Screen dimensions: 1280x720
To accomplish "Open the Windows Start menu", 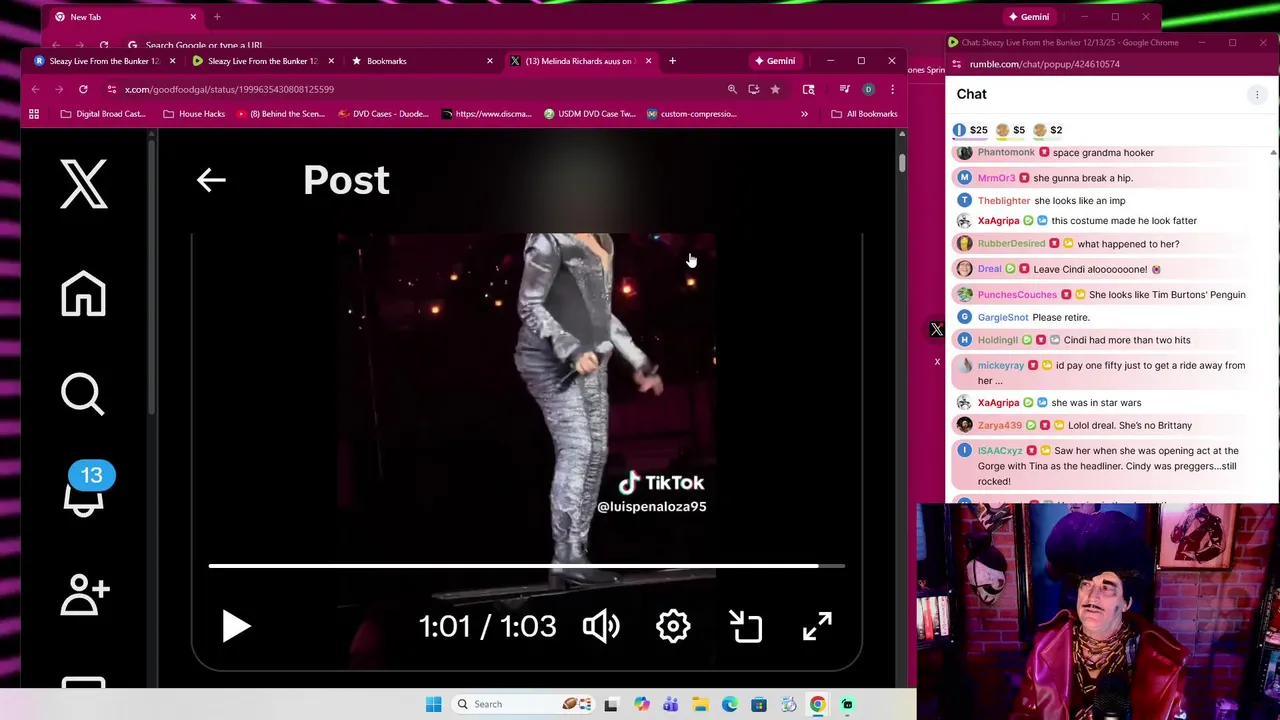I will pyautogui.click(x=433, y=704).
